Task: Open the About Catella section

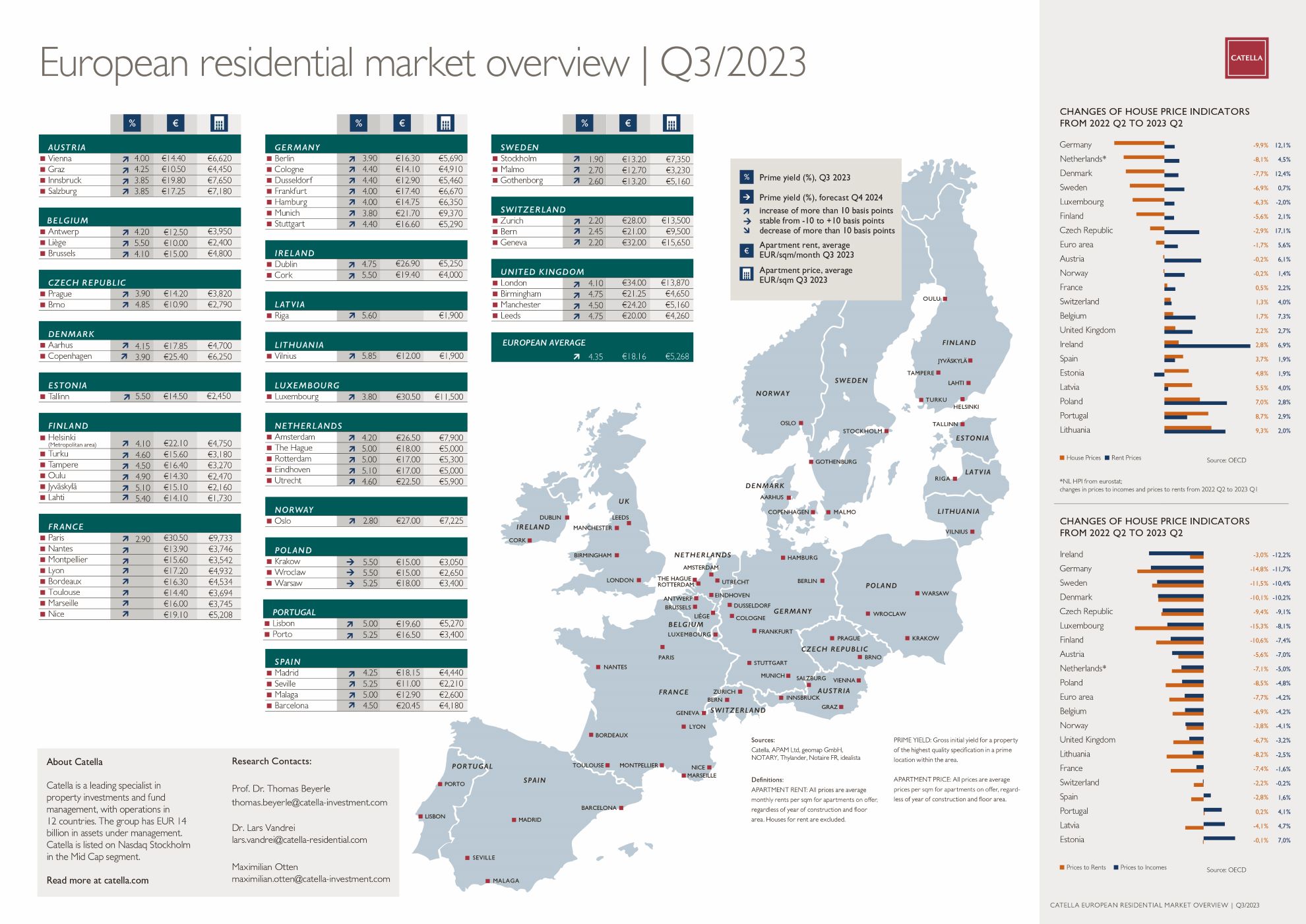Action: 74,761
